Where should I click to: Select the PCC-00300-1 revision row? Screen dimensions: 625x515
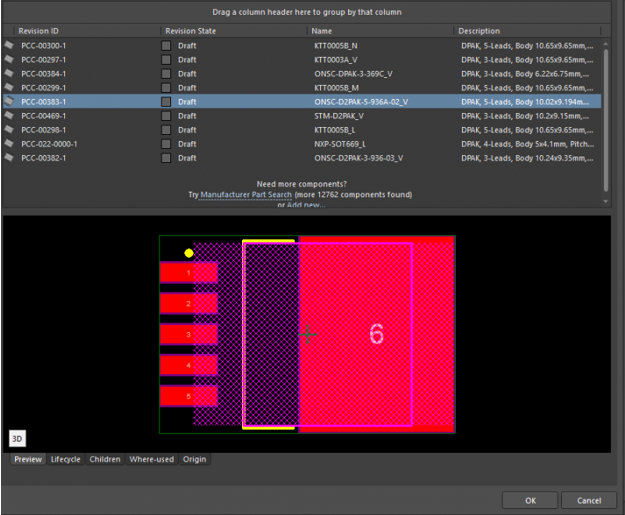[x=302, y=45]
